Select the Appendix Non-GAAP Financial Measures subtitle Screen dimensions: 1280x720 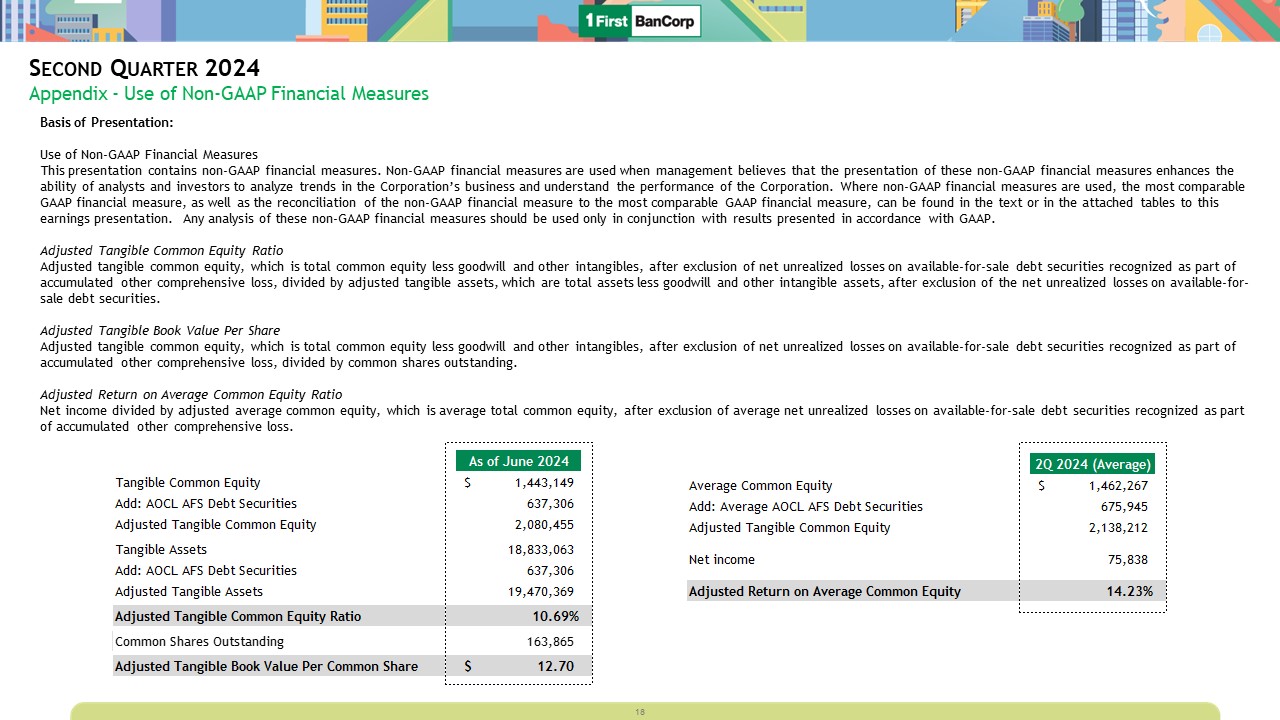click(229, 94)
